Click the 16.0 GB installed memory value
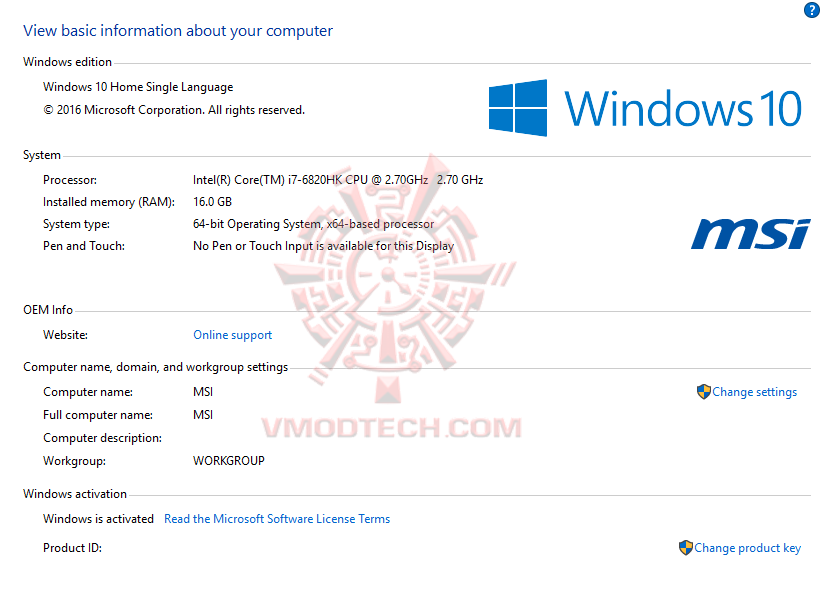Screen dimensions: 822x602 212,202
